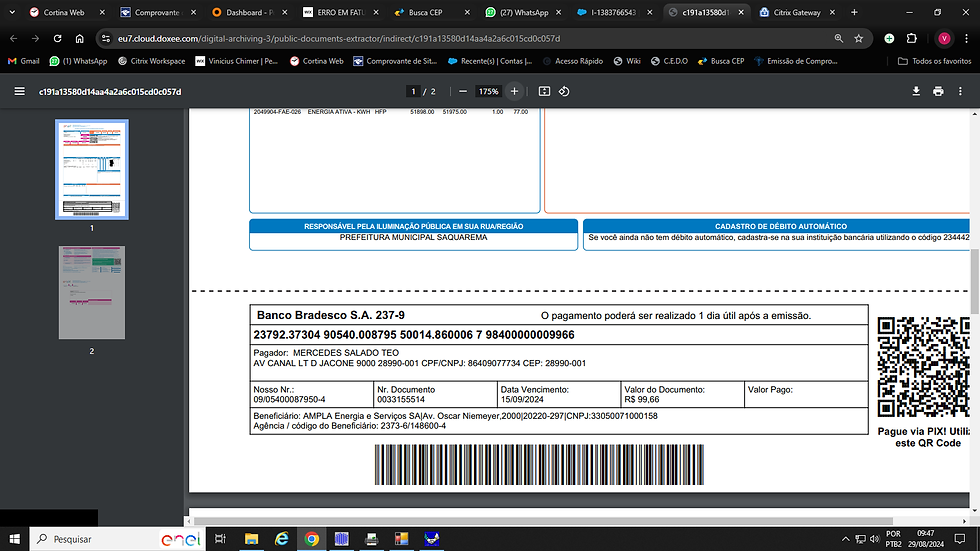Open Comprovante de Sit... bookmark
The width and height of the screenshot is (980, 551).
click(395, 61)
